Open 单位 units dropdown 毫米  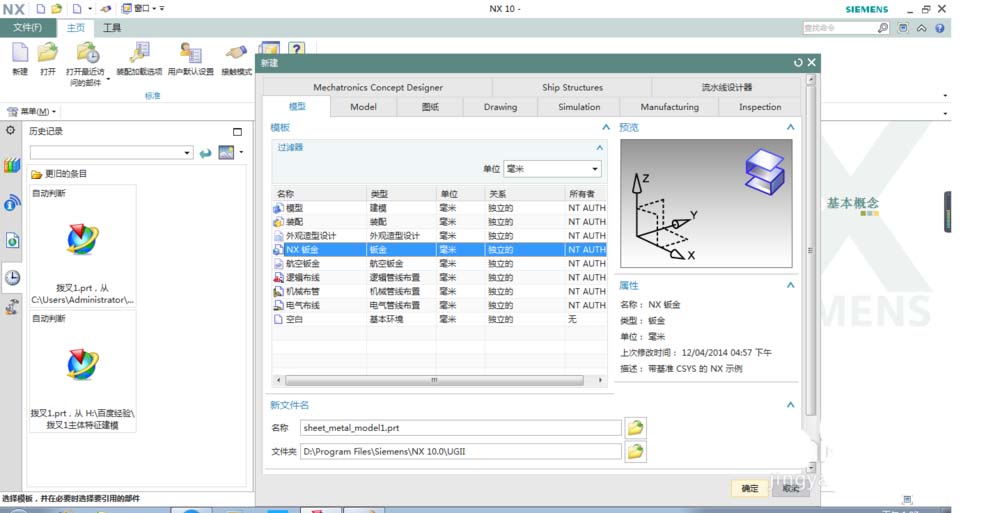click(x=552, y=169)
